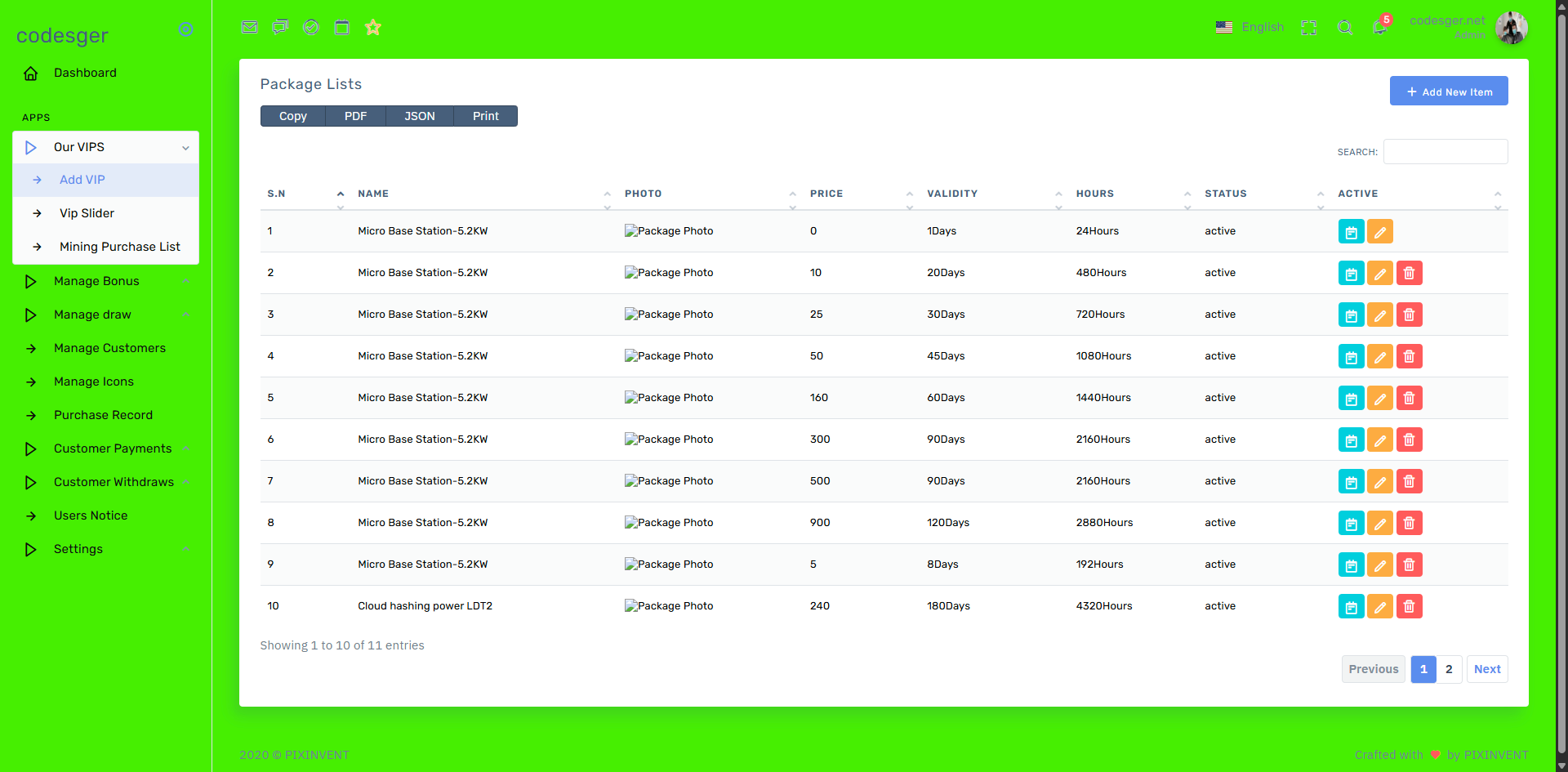Expand the Manage Bonus menu
This screenshot has height=772, width=1568.
106,282
